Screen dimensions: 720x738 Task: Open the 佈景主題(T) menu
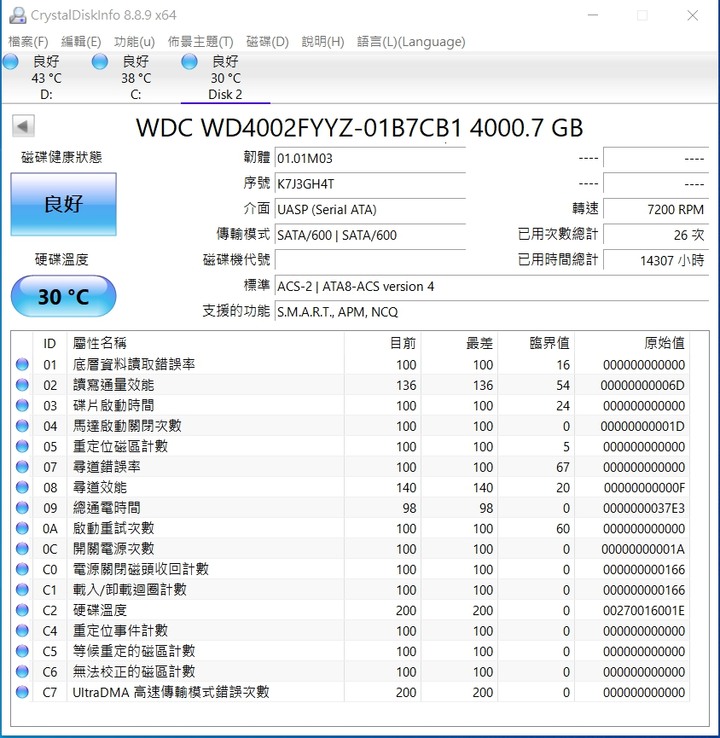(x=200, y=42)
